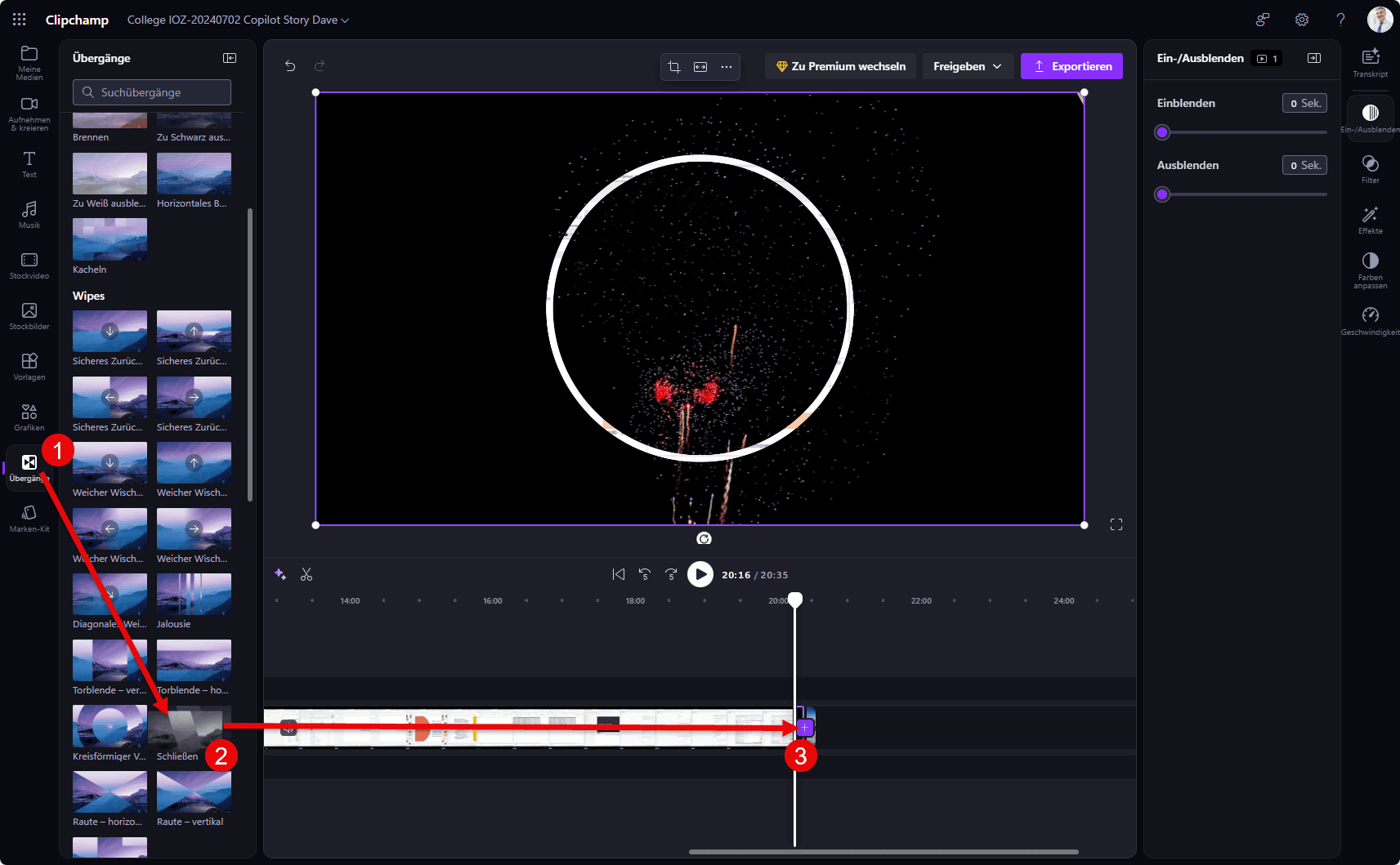Click Zu Premium wechseln button
This screenshot has width=1400, height=865.
pyautogui.click(x=840, y=66)
